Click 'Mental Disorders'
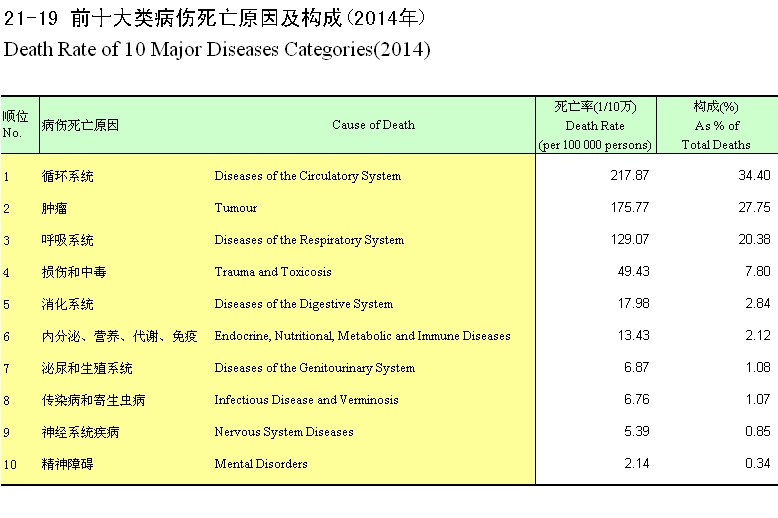Screen dimensions: 778x518 tap(261, 464)
